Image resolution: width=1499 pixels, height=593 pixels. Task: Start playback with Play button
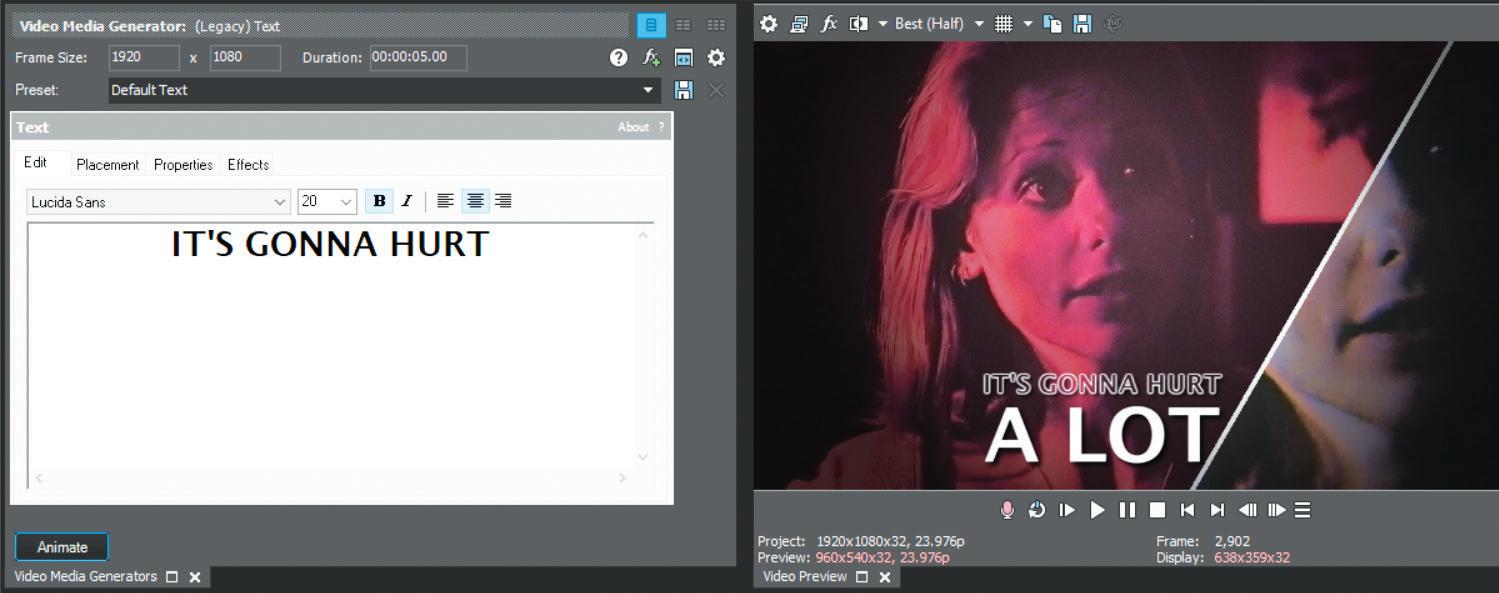(x=1097, y=510)
